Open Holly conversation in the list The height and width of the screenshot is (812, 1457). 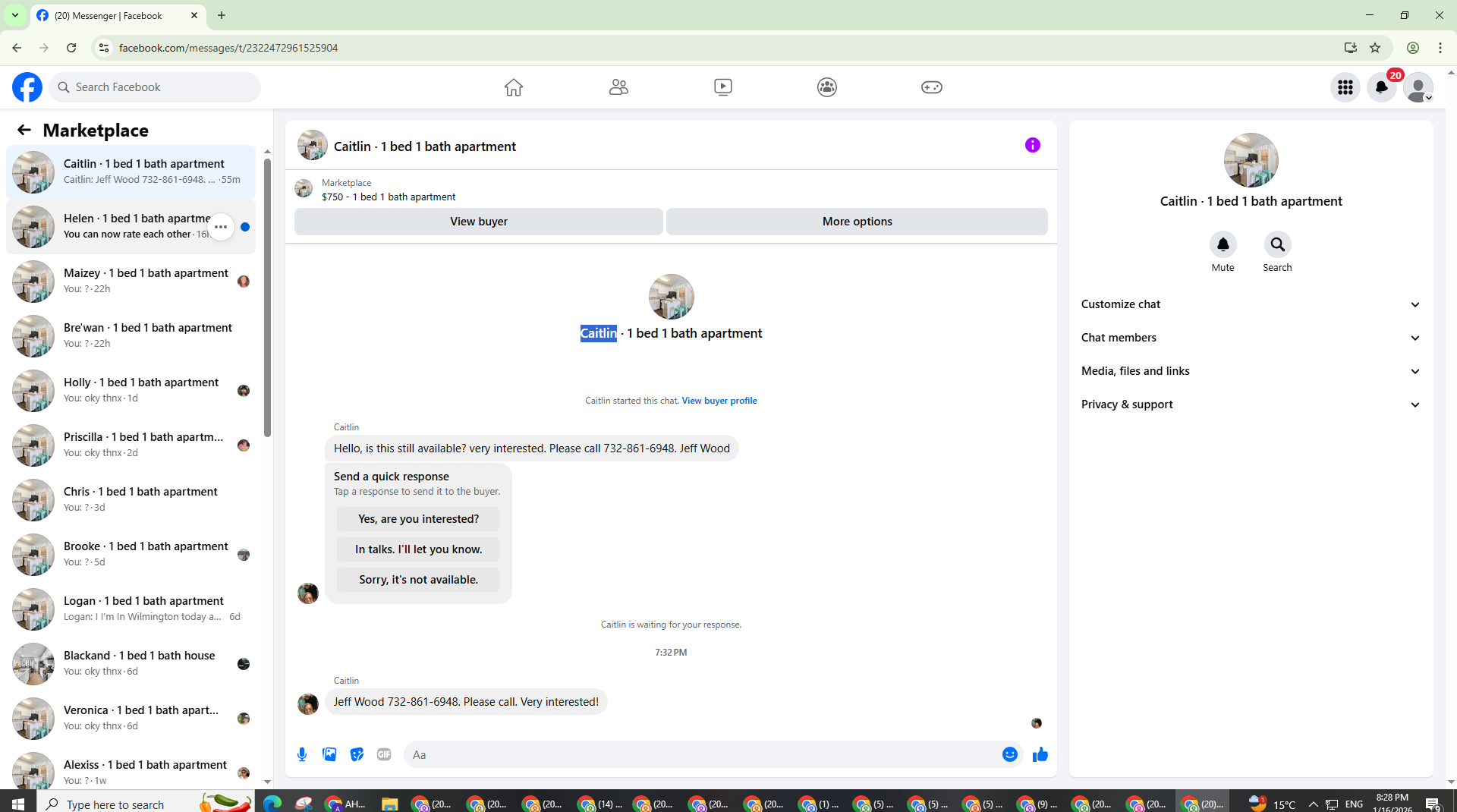click(131, 391)
